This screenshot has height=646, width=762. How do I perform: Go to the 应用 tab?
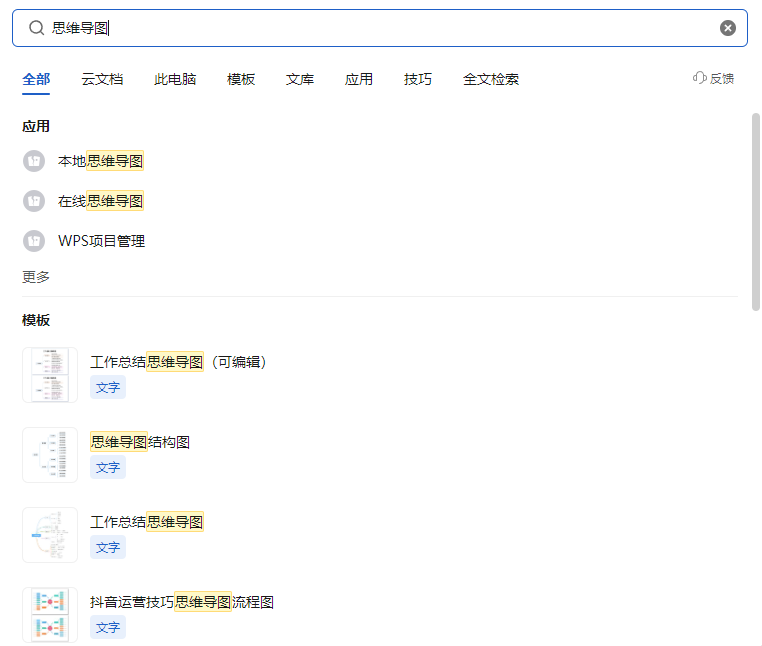(x=359, y=79)
